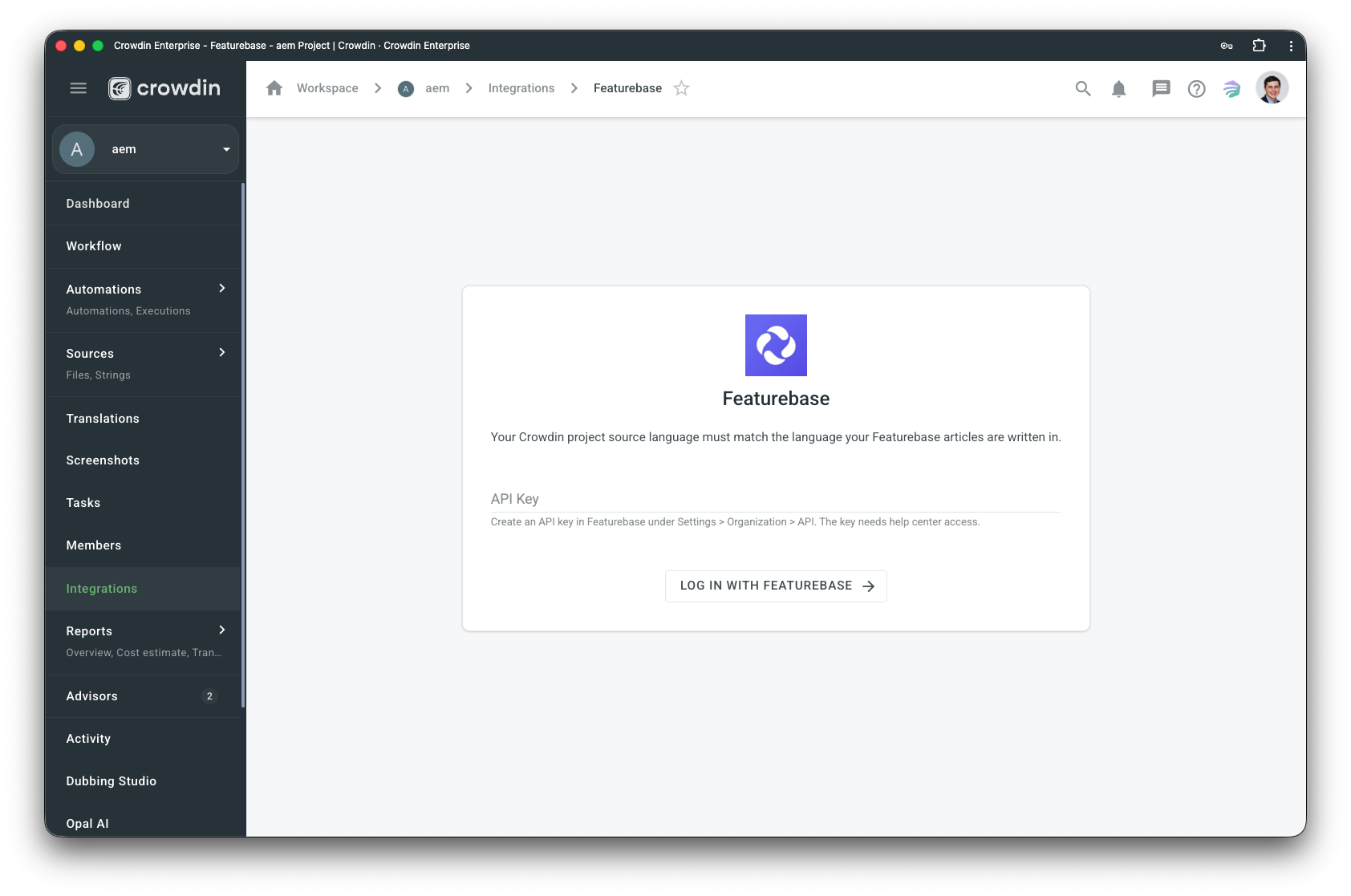The image size is (1351, 896).
Task: Click the Featurebase logo image
Action: [776, 345]
